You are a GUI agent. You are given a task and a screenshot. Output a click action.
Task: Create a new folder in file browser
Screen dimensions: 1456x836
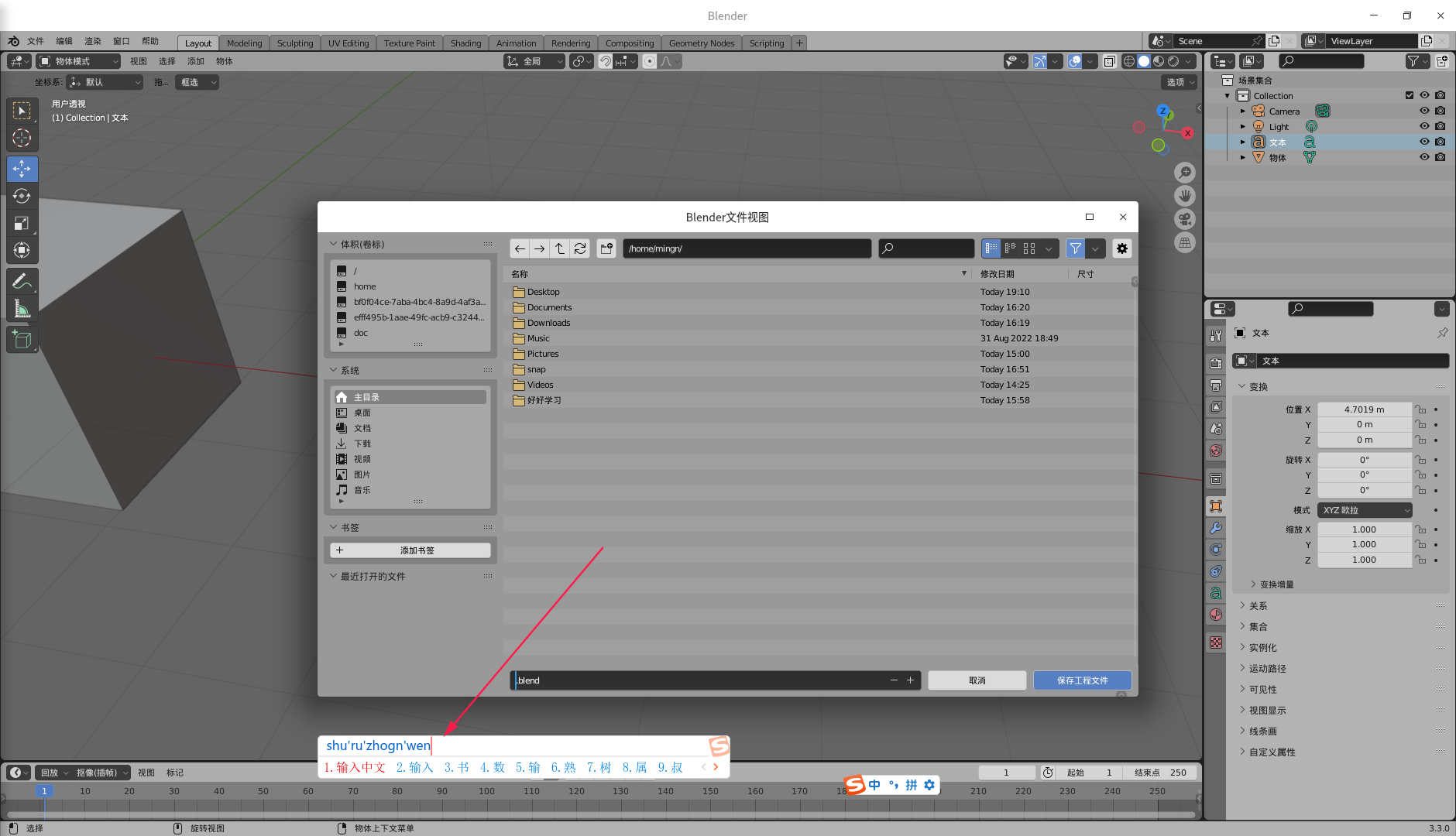606,248
